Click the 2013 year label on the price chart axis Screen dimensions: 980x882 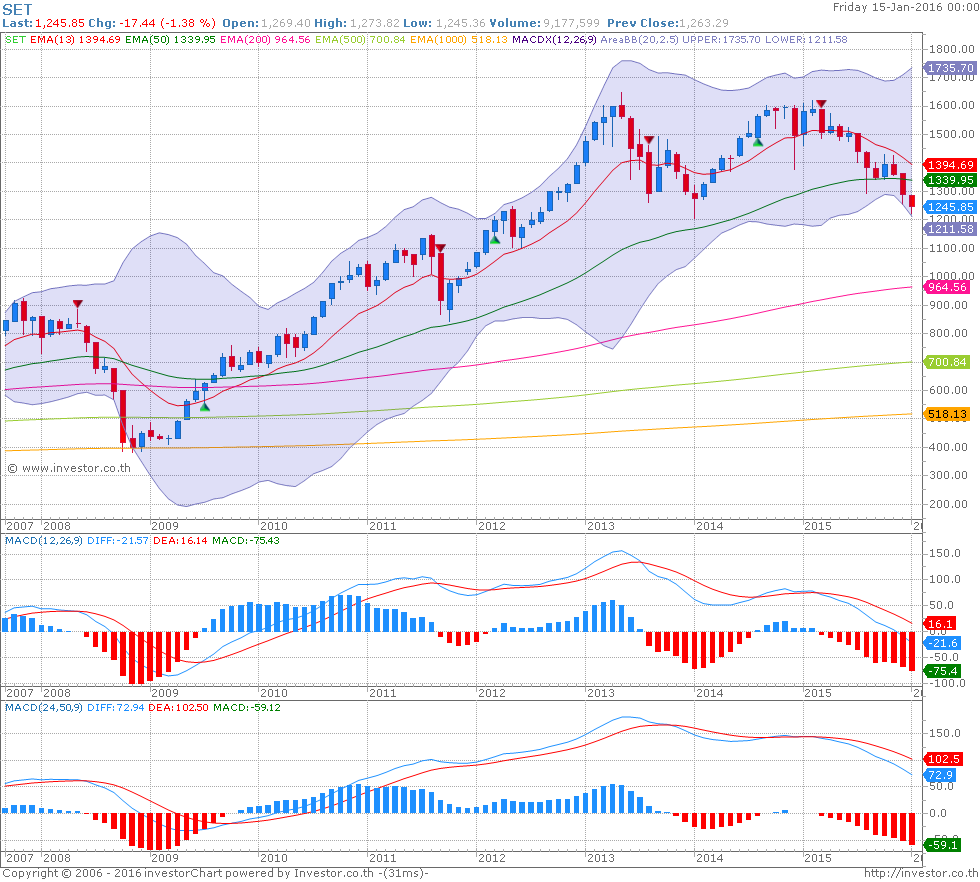[x=601, y=526]
